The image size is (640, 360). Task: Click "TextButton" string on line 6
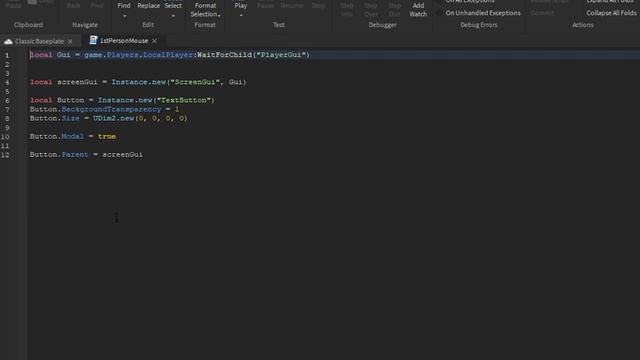tap(184, 100)
